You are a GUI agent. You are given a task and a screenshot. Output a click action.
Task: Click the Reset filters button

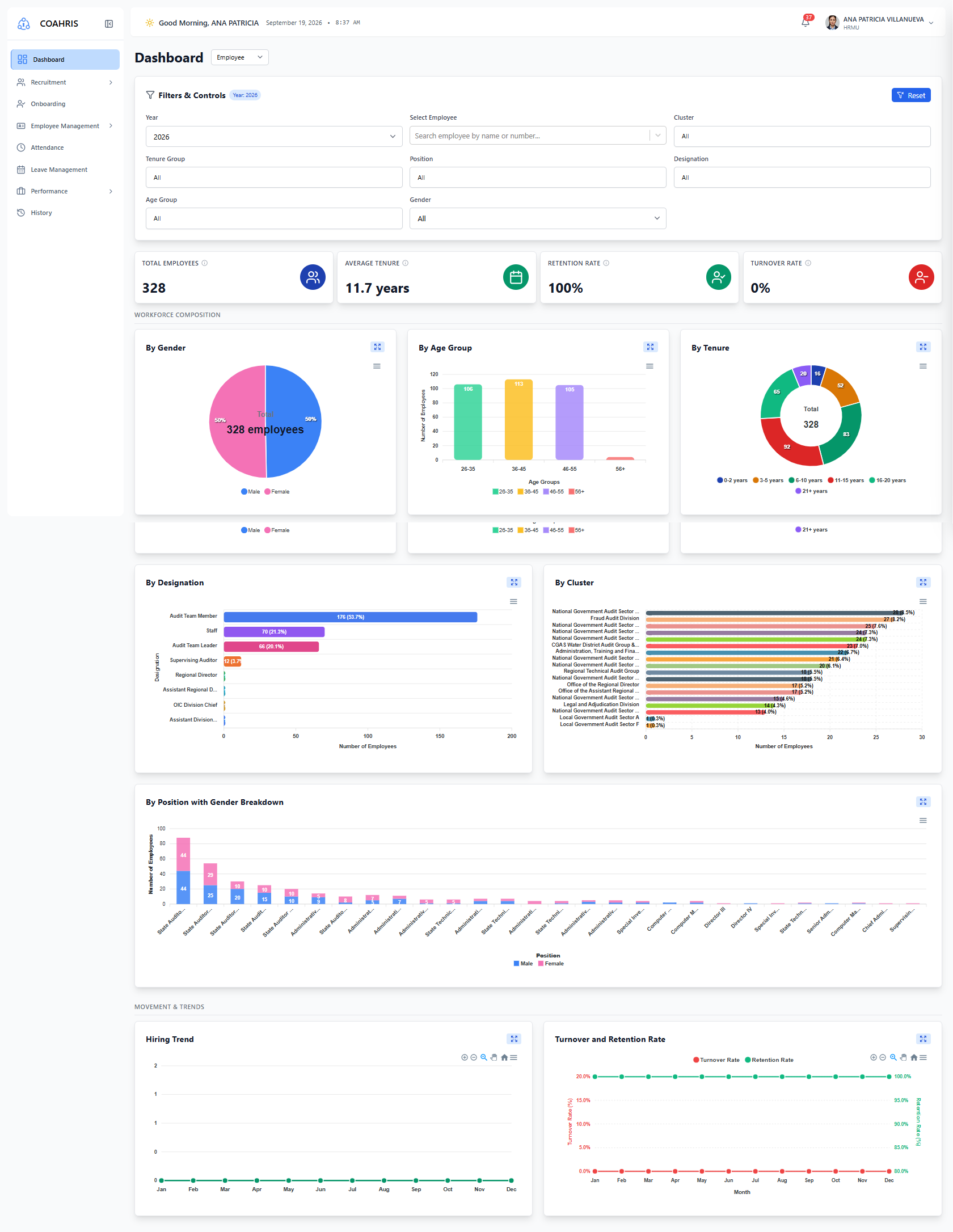[911, 95]
